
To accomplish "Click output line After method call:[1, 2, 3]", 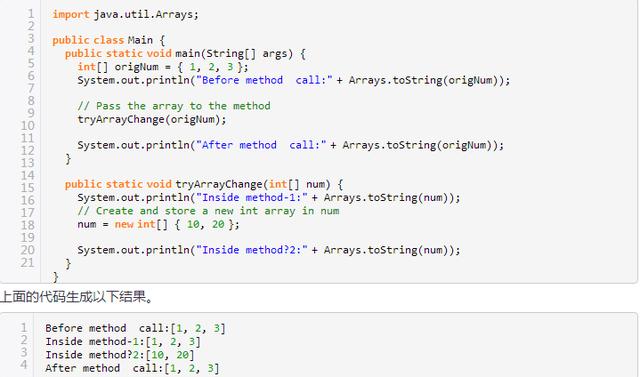I will [132, 368].
